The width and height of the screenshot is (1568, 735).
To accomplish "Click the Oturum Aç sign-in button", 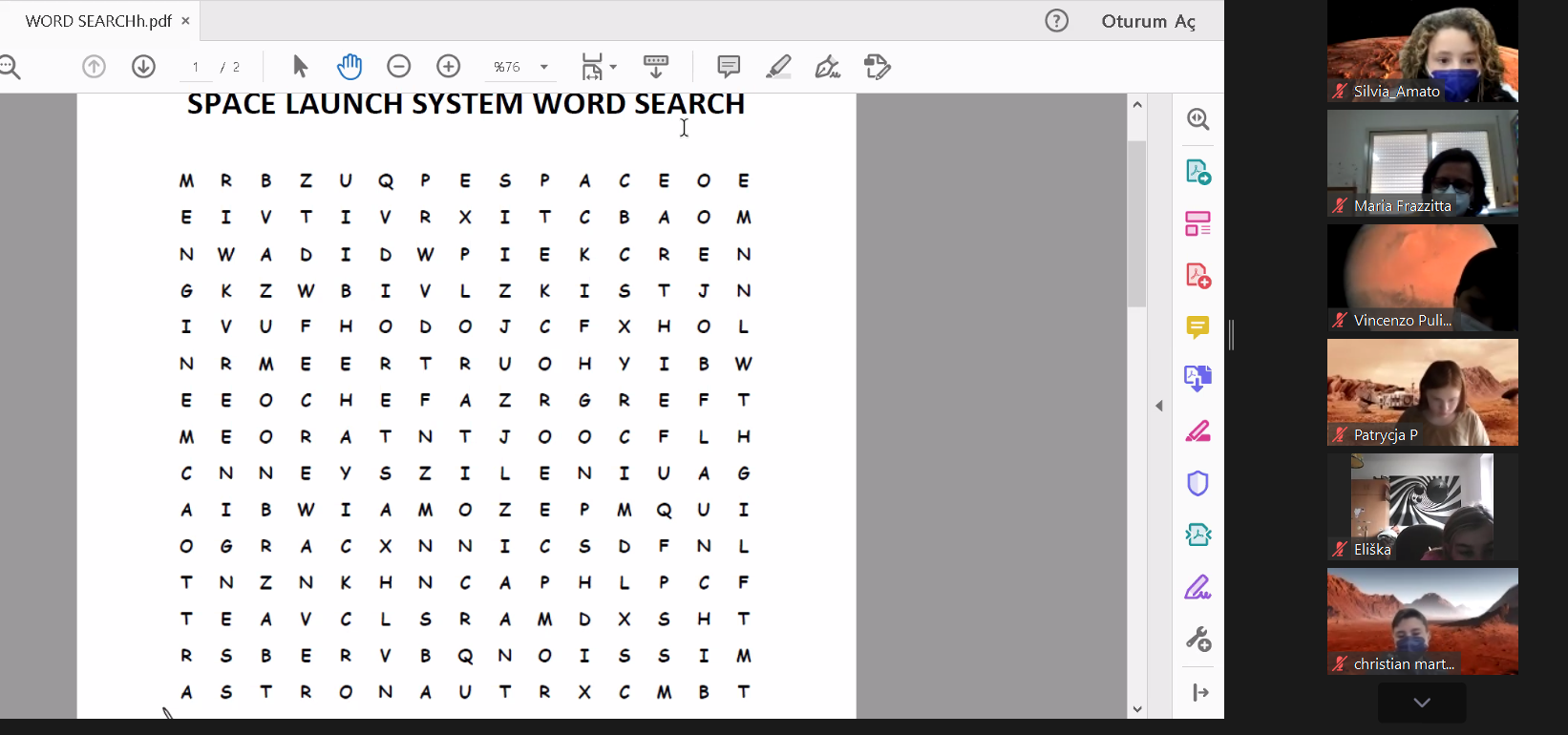I will (x=1148, y=21).
